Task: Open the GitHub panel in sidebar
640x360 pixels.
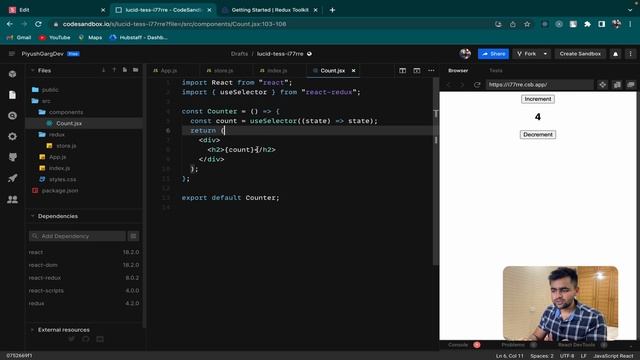Action: [12, 157]
